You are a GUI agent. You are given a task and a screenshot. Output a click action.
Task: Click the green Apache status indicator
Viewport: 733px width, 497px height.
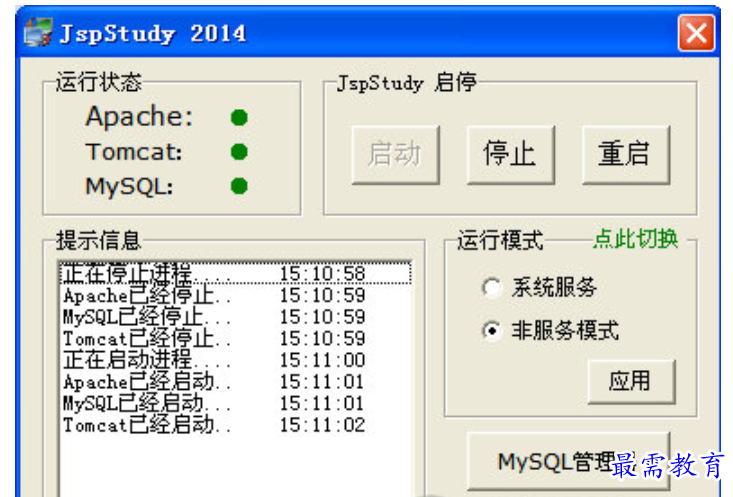[x=239, y=117]
